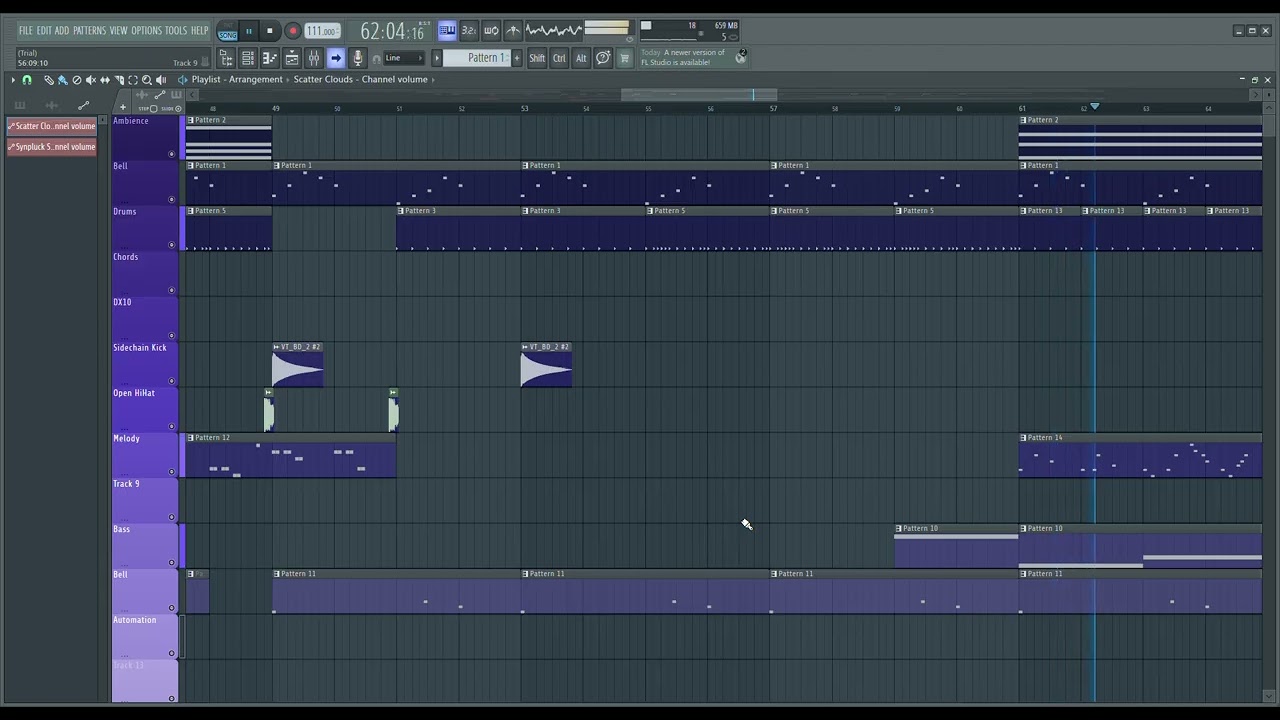Click Scatter Clouds - Channel volume breadcrumb

[x=361, y=79]
